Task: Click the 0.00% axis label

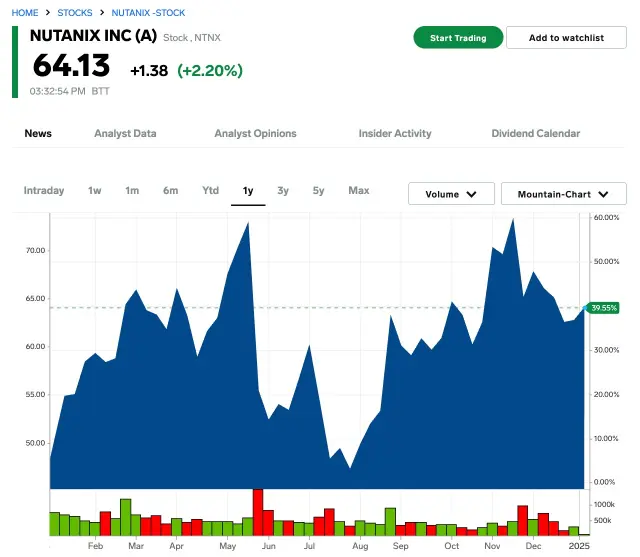Action: [604, 482]
